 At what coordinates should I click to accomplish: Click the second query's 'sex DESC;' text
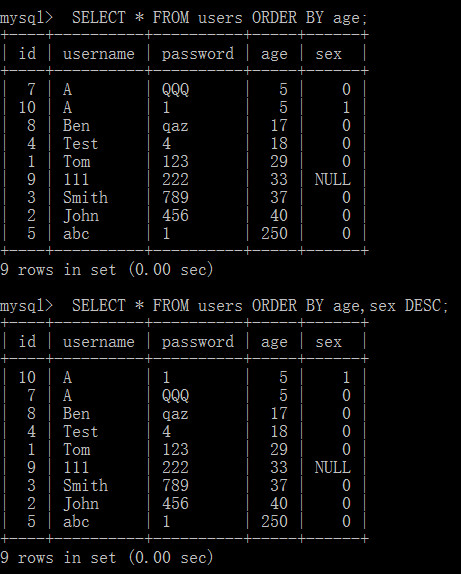click(409, 306)
